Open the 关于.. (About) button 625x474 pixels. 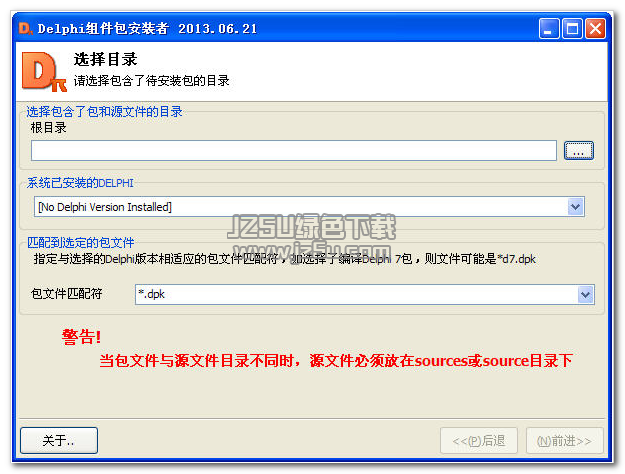(59, 441)
